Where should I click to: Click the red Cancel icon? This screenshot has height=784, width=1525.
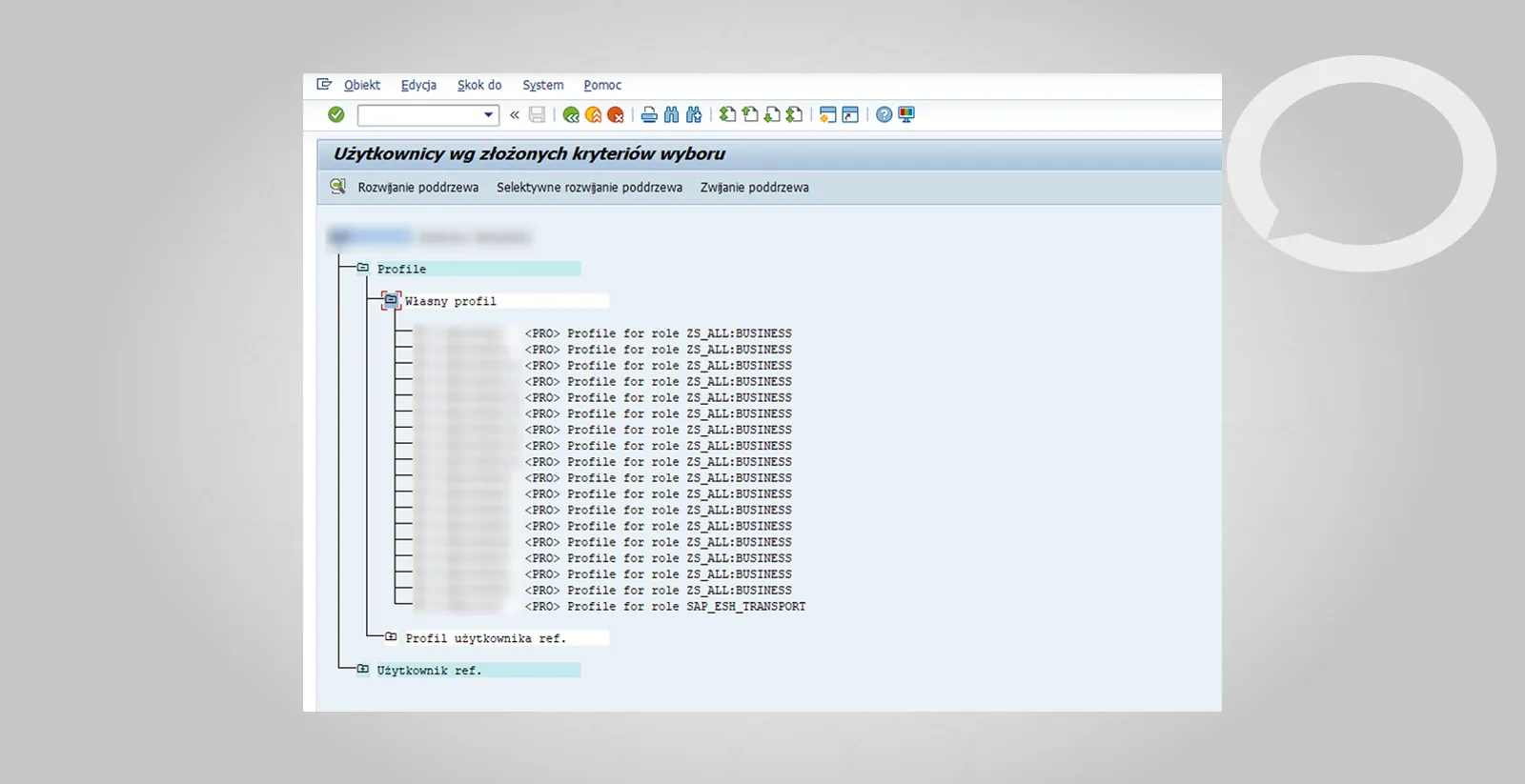click(x=616, y=115)
